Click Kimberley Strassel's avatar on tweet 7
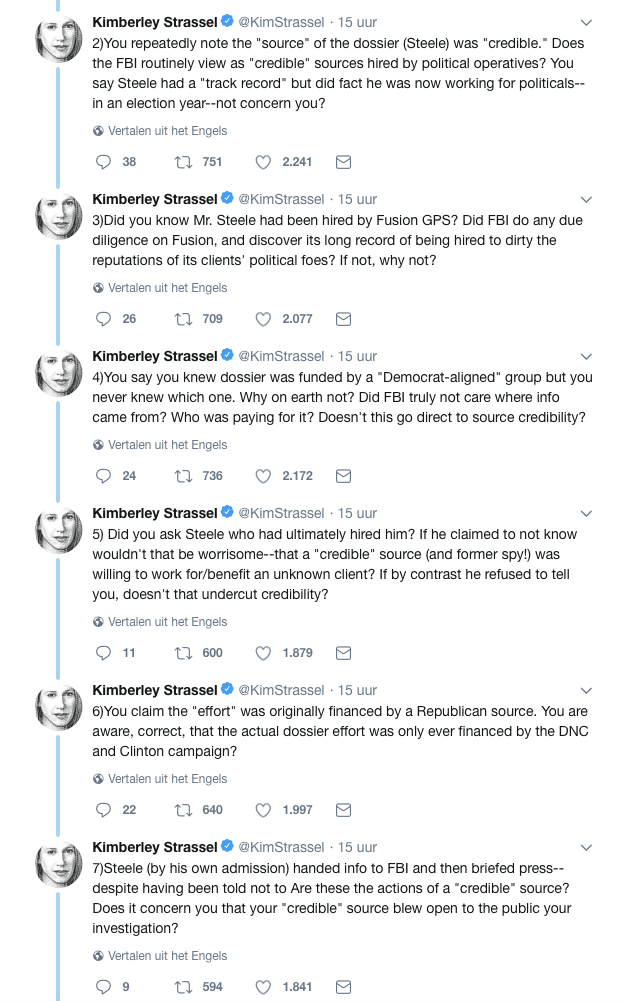The image size is (628, 1001). click(59, 868)
